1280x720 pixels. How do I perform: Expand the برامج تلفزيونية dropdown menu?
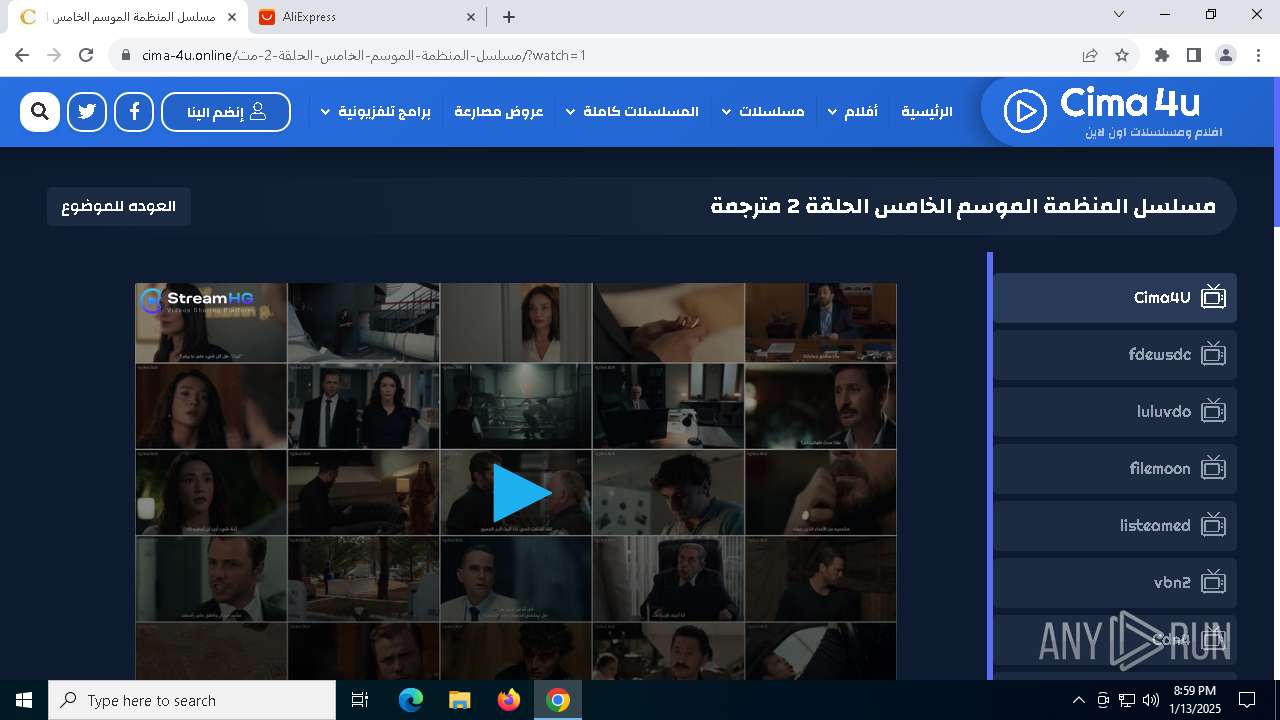[x=375, y=112]
